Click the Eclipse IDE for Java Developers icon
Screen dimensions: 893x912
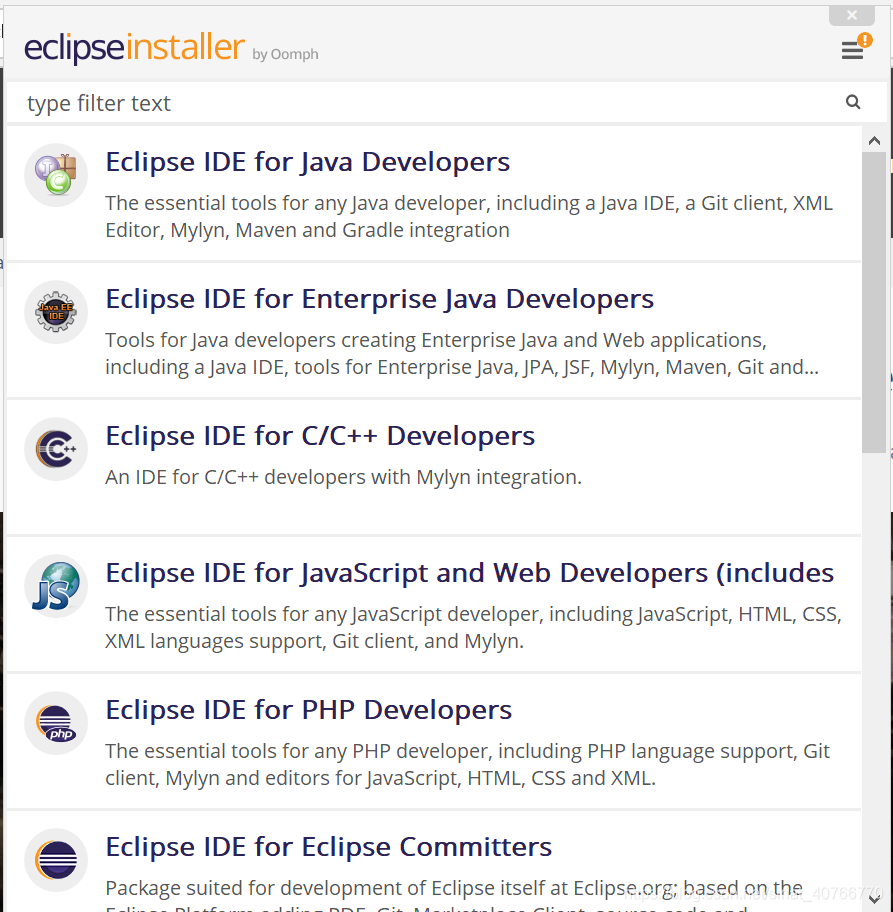click(55, 174)
